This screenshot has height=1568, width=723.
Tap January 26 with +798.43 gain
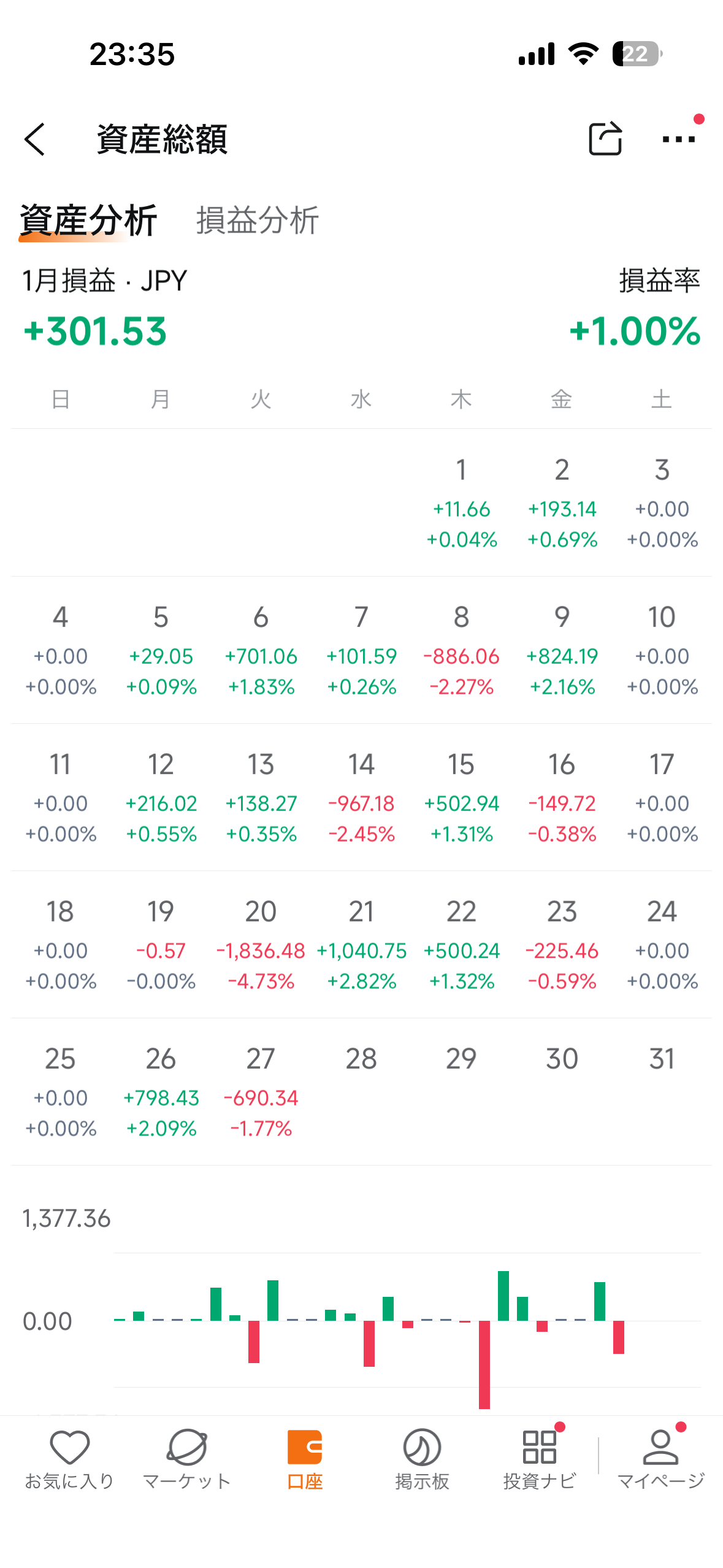tap(161, 1092)
